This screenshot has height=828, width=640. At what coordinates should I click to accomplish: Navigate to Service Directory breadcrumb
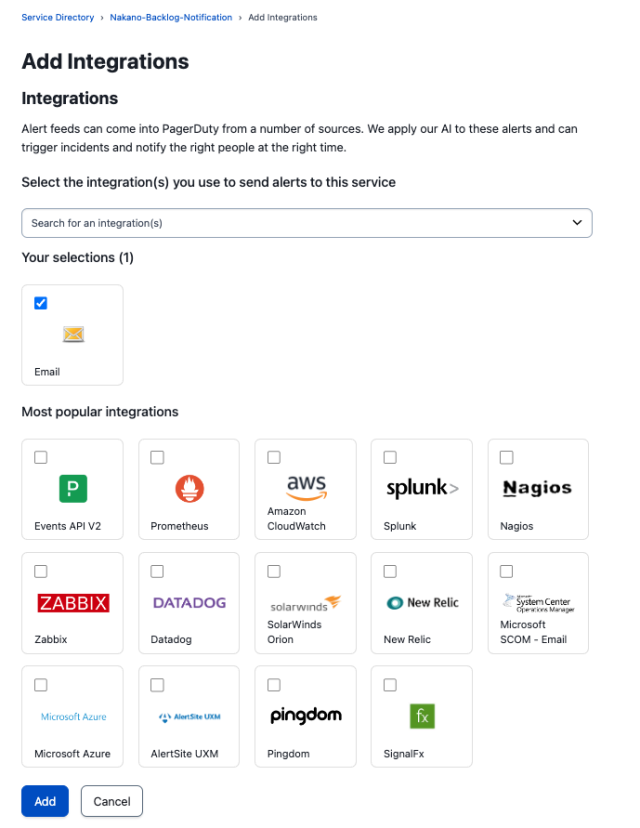[57, 17]
